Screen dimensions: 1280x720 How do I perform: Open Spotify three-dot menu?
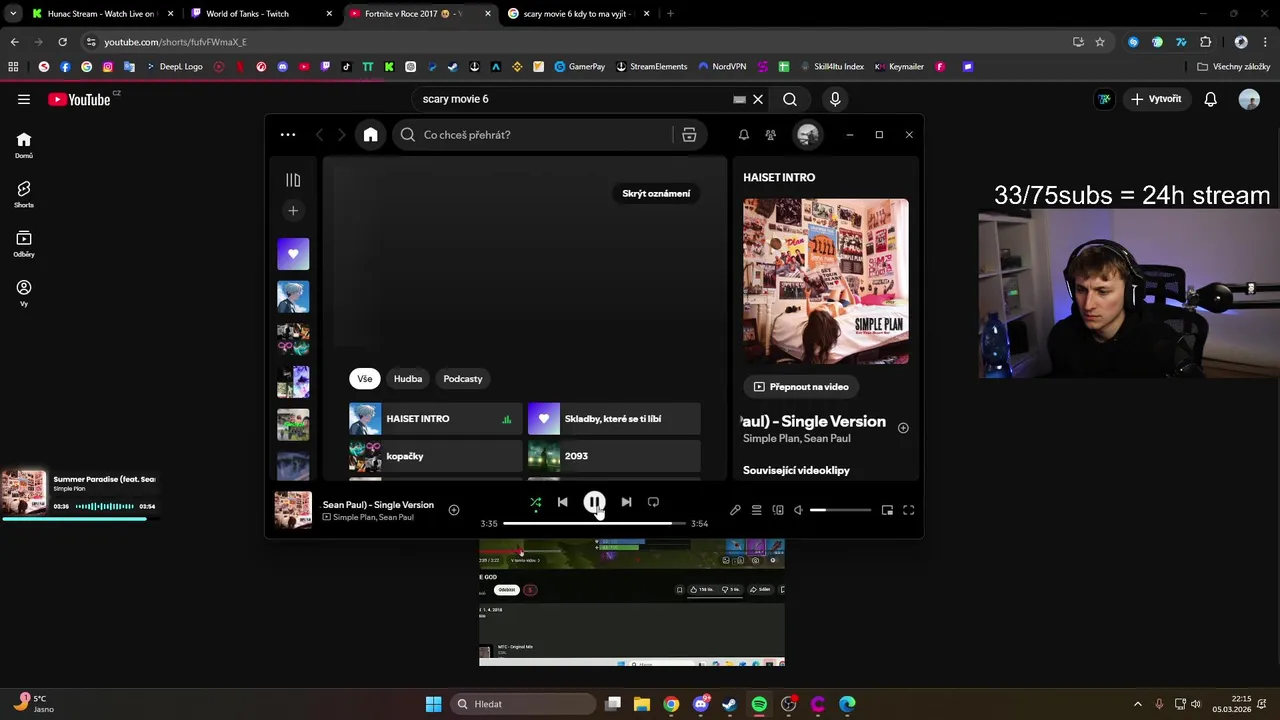(x=288, y=135)
